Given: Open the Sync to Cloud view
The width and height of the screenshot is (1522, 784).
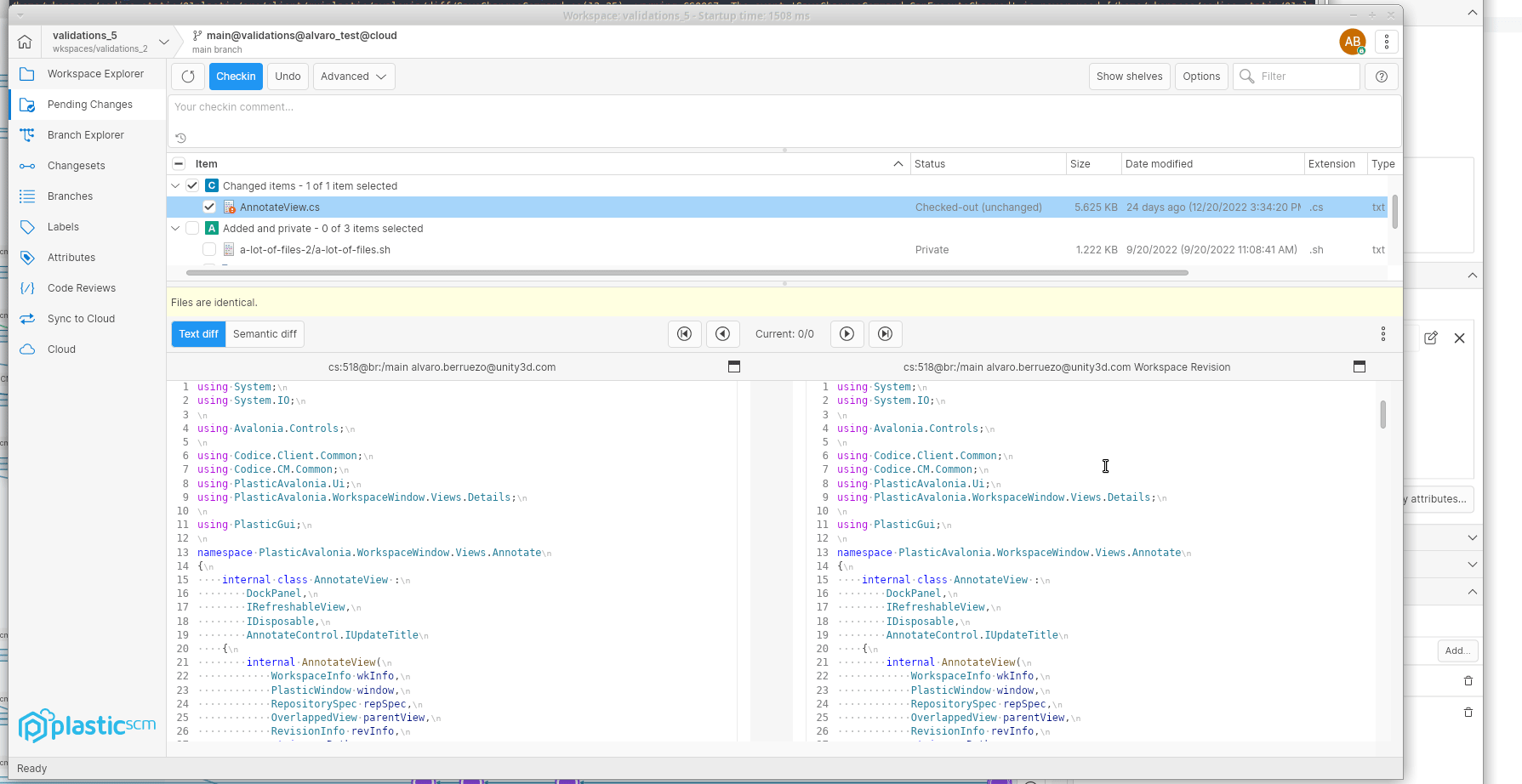Looking at the screenshot, I should [82, 318].
